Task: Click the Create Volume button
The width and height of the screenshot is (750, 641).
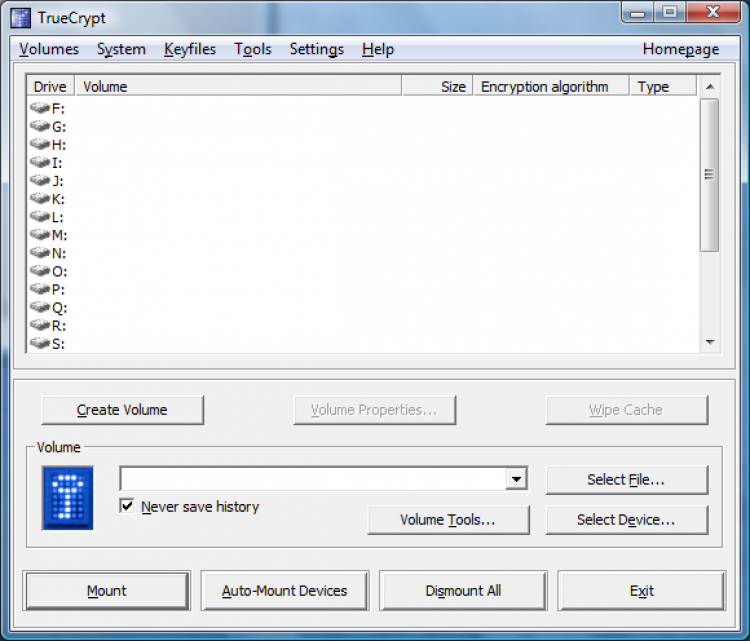Action: pyautogui.click(x=122, y=410)
